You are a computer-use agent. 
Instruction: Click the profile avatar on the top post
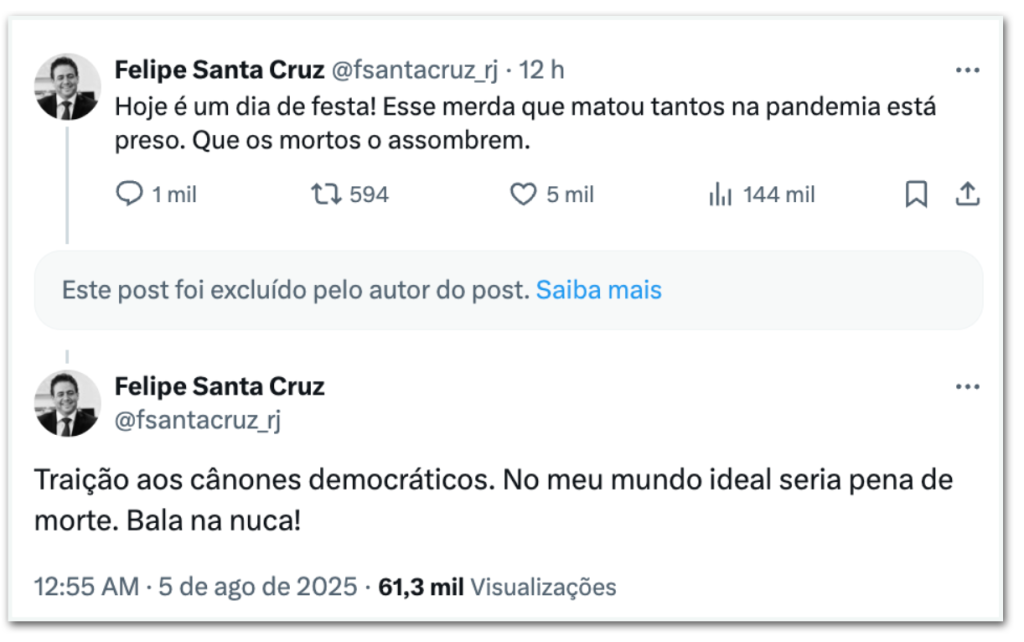pyautogui.click(x=68, y=87)
